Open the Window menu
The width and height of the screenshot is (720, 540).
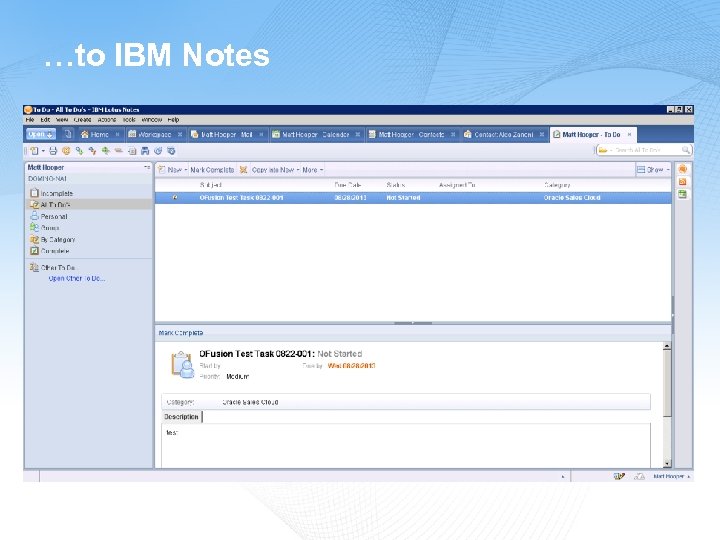click(x=152, y=119)
